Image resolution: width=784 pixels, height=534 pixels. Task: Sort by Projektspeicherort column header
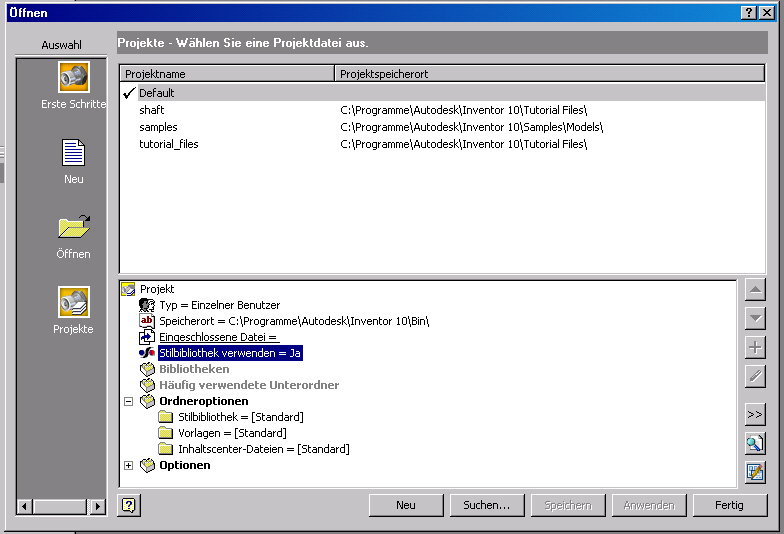(550, 74)
